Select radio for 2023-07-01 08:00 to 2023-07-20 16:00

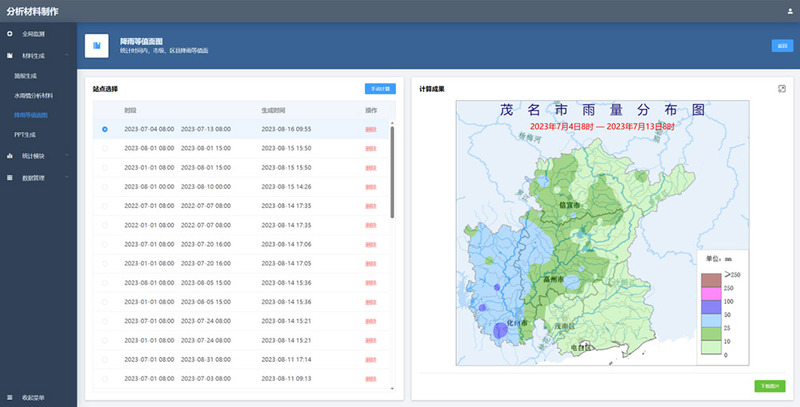pyautogui.click(x=105, y=244)
